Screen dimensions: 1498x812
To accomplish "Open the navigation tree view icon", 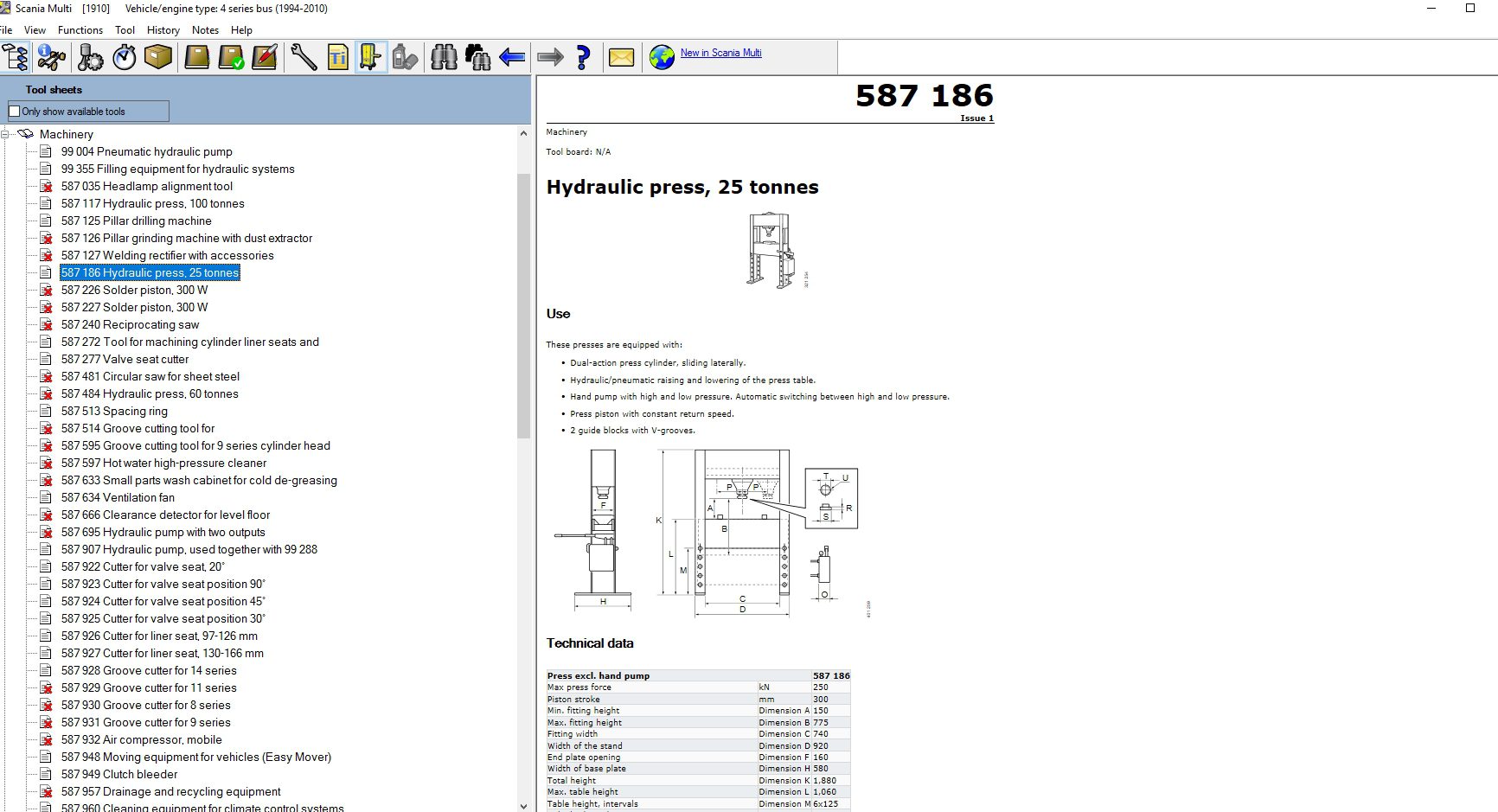I will coord(14,57).
